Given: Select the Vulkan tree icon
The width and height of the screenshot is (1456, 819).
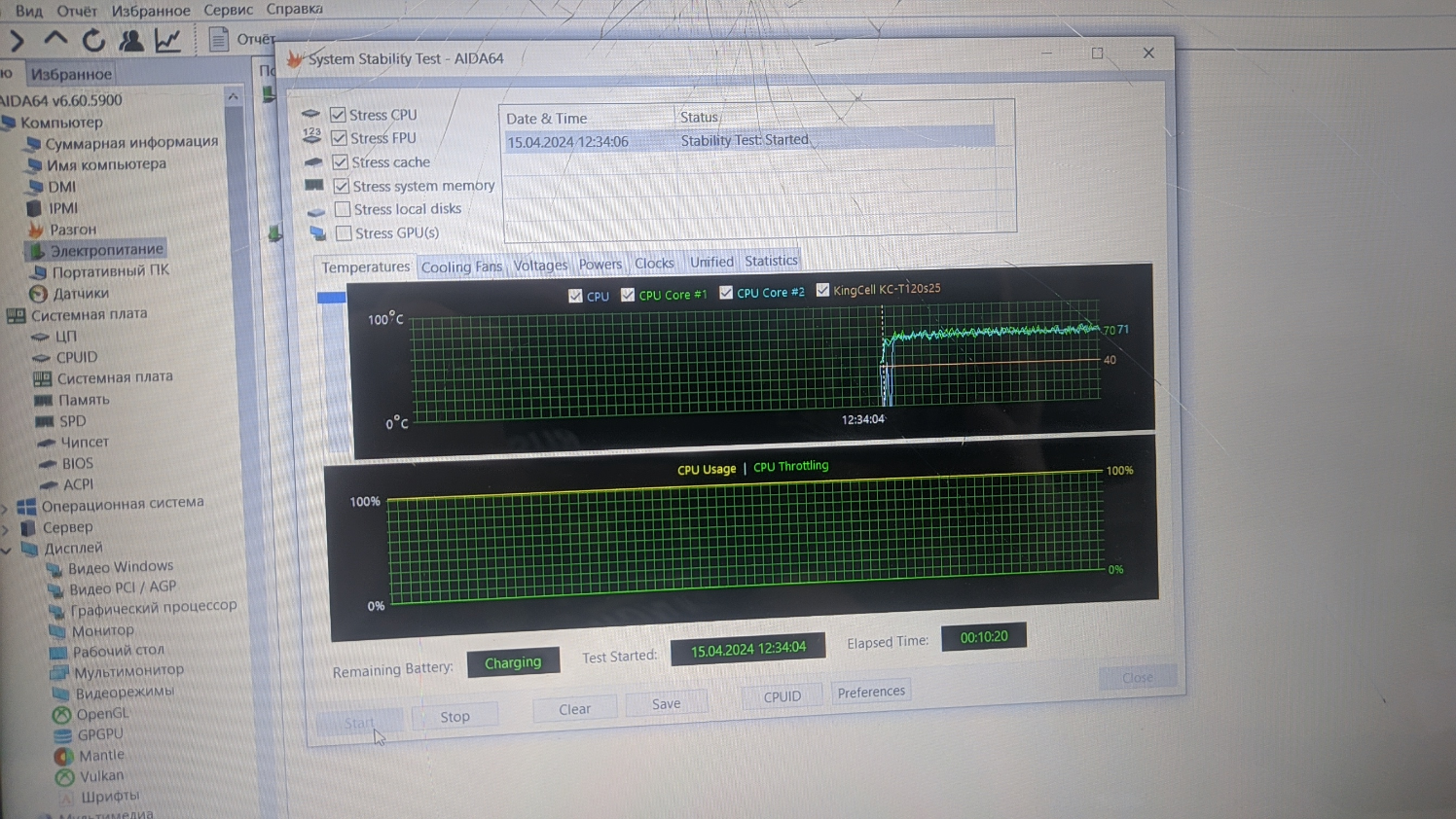Looking at the screenshot, I should click(x=64, y=777).
